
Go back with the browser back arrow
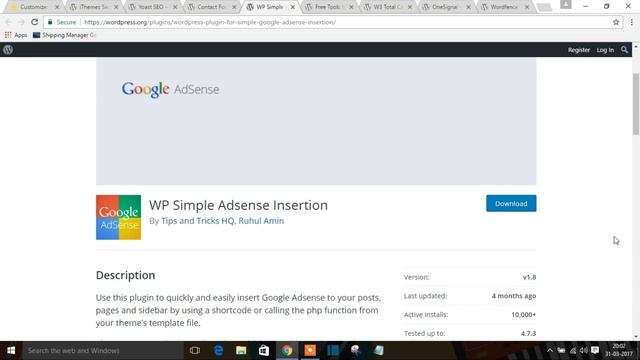pos(9,22)
